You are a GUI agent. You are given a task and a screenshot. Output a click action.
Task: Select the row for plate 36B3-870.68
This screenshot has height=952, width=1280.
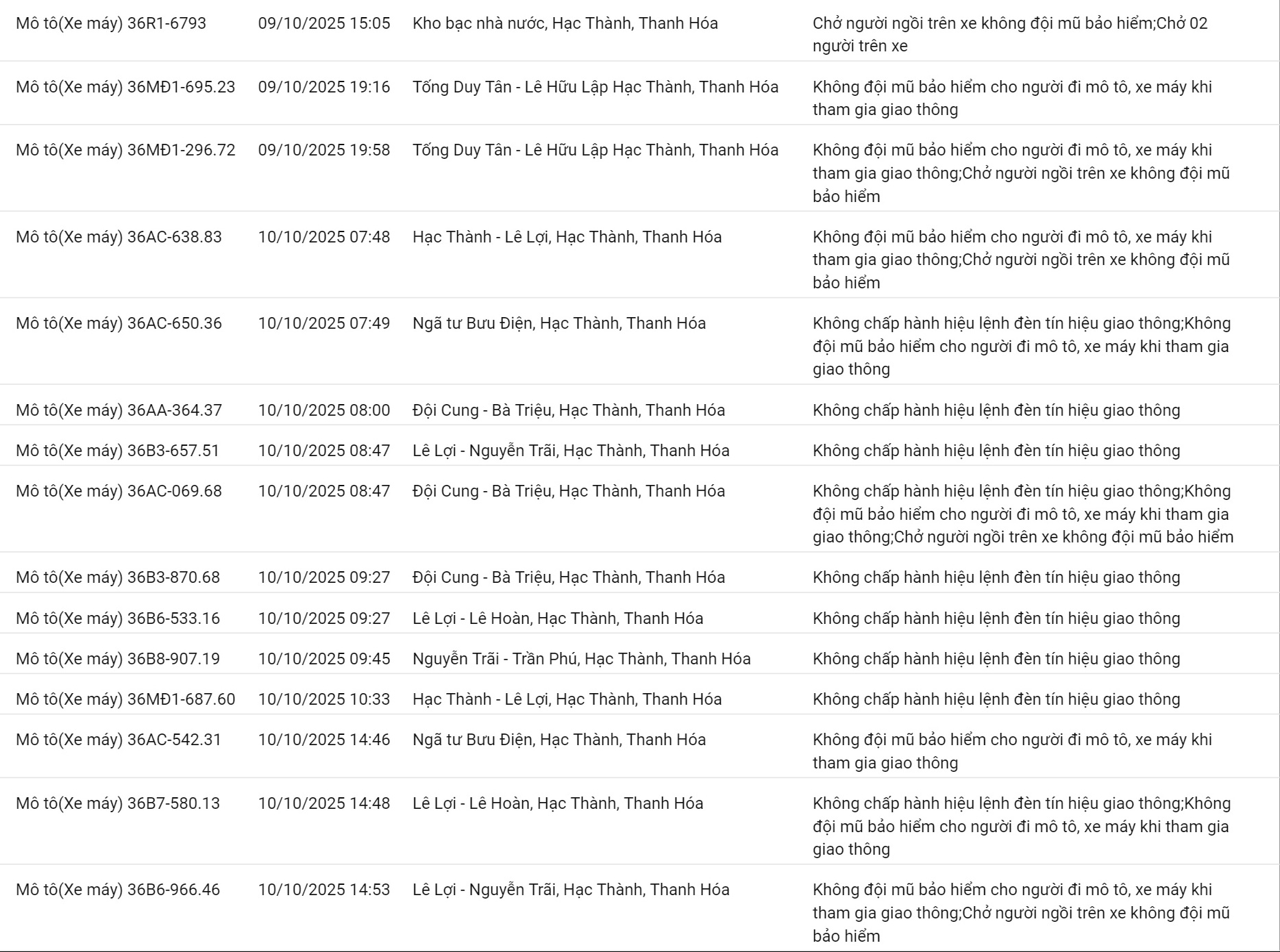pos(118,577)
